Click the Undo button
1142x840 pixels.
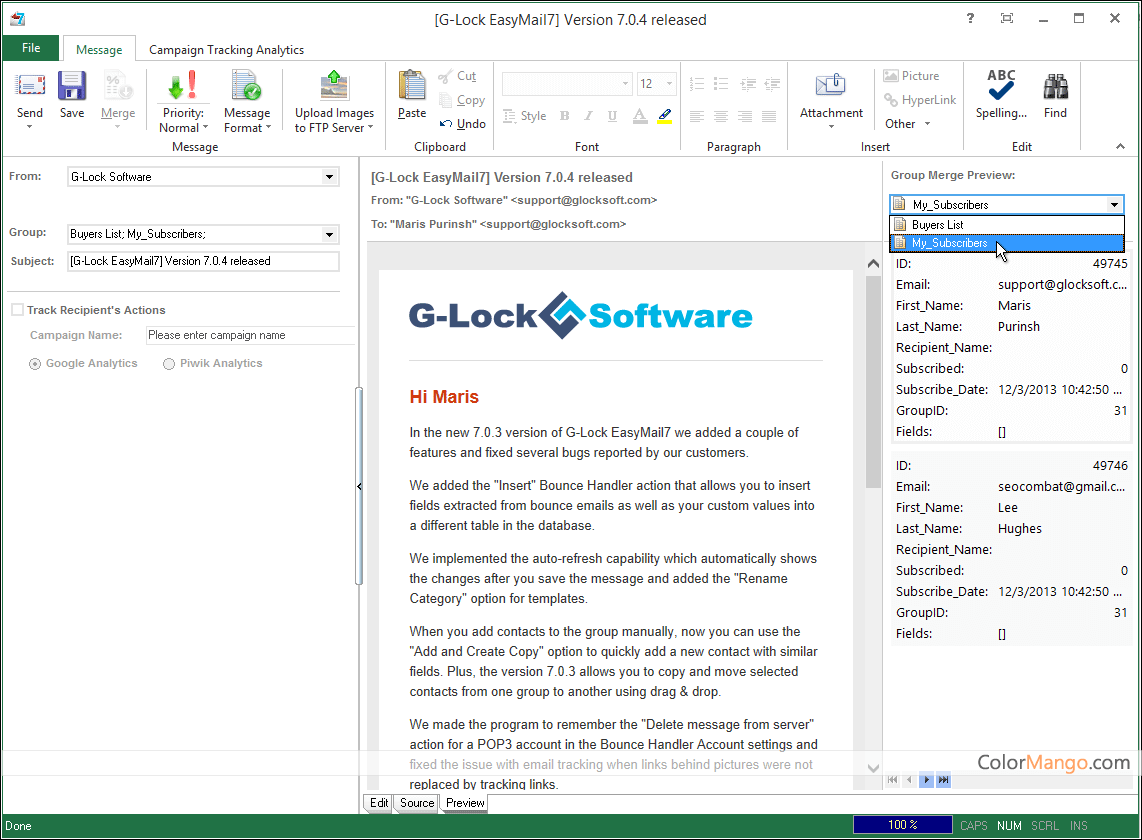pyautogui.click(x=463, y=124)
